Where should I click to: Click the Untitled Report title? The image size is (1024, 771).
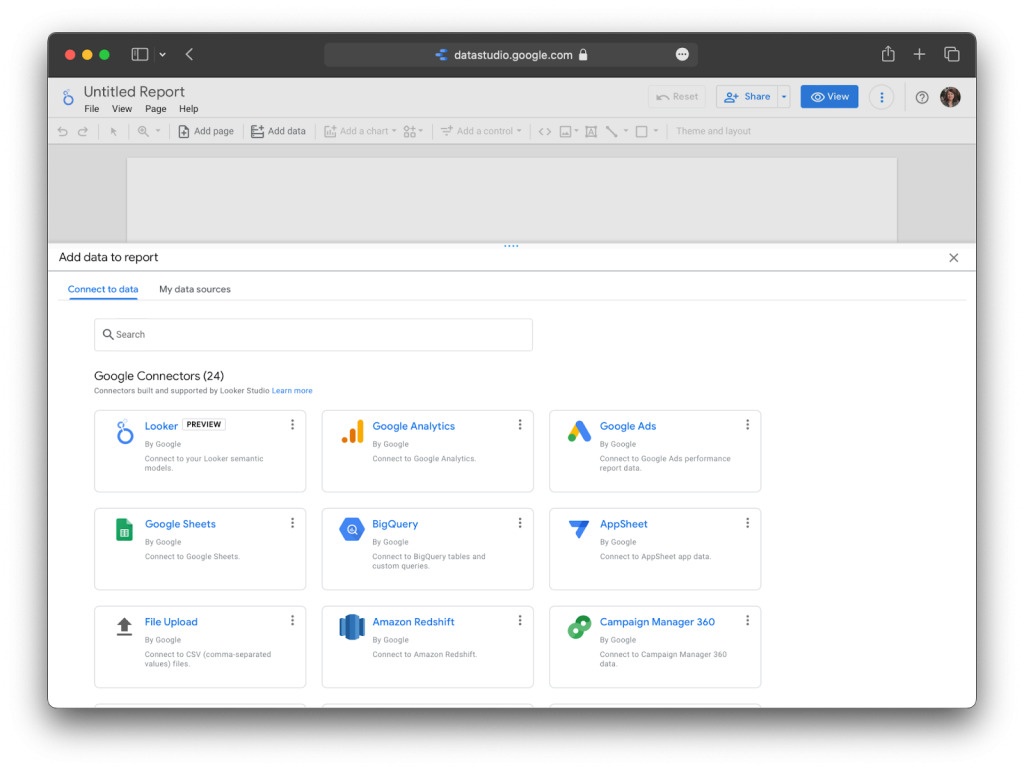(134, 92)
